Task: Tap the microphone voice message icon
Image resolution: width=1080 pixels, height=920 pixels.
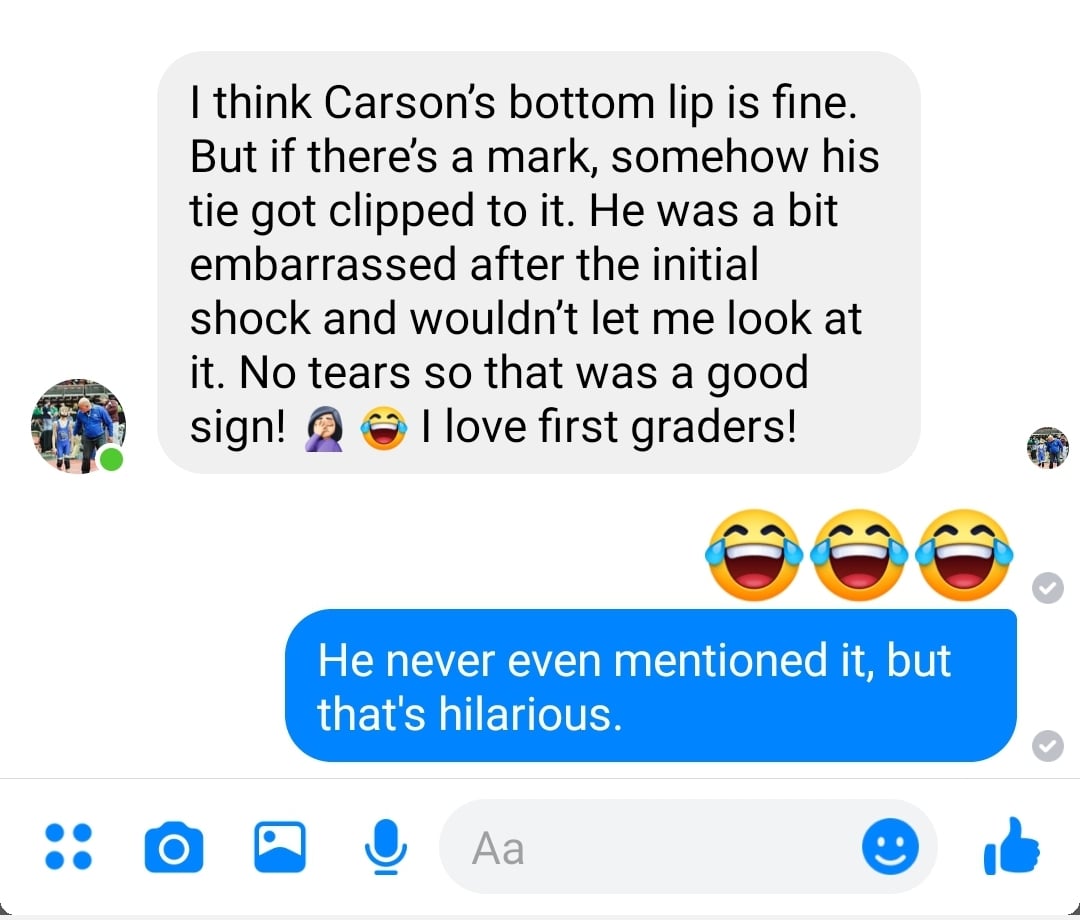Action: [x=386, y=846]
